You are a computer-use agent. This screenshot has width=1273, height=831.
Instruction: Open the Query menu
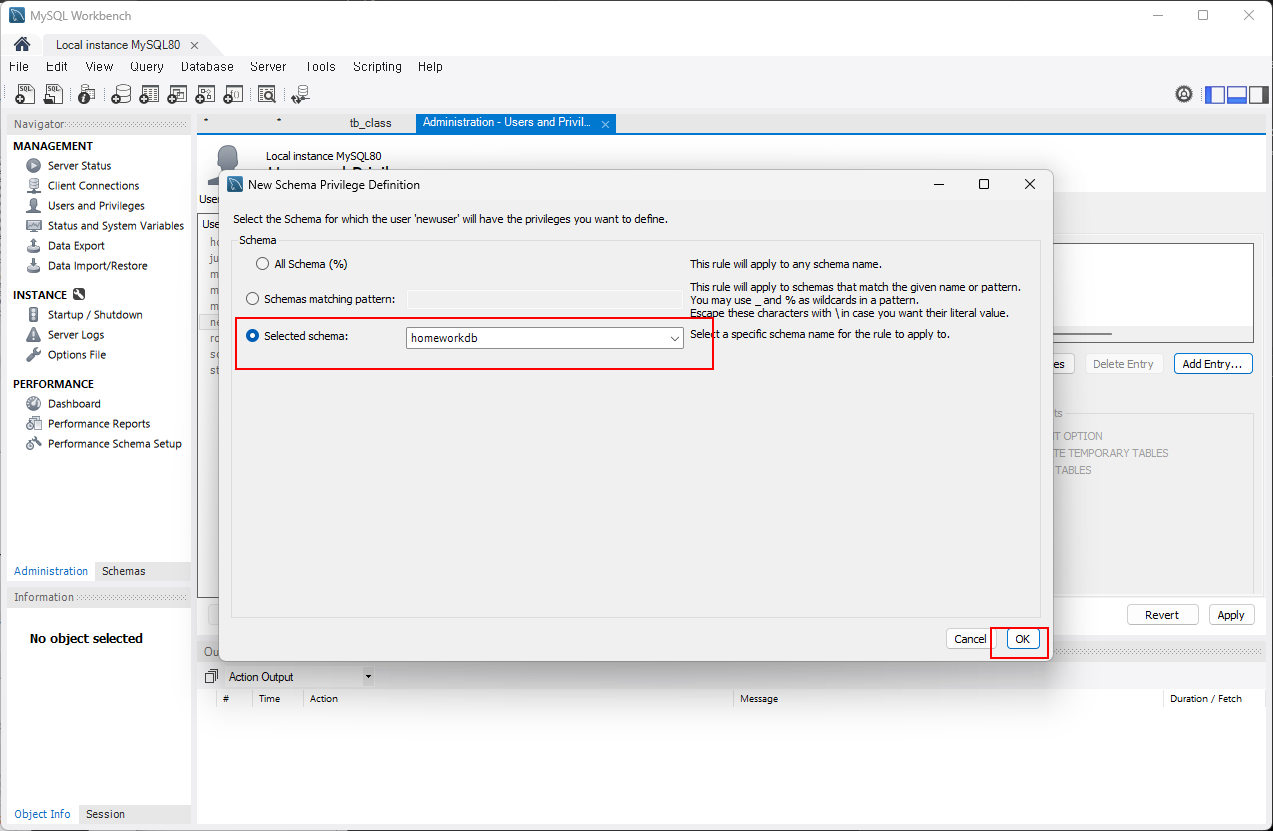point(147,67)
